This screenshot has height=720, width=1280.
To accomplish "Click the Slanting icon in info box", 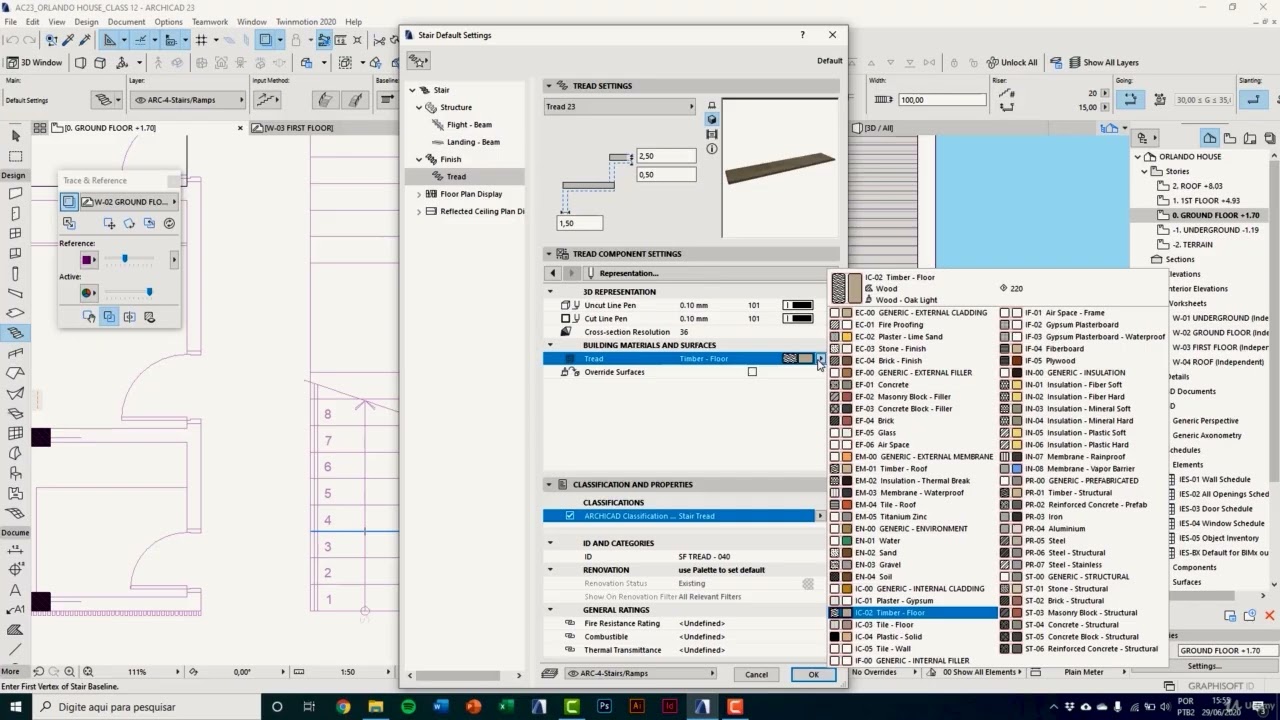I will point(1252,100).
